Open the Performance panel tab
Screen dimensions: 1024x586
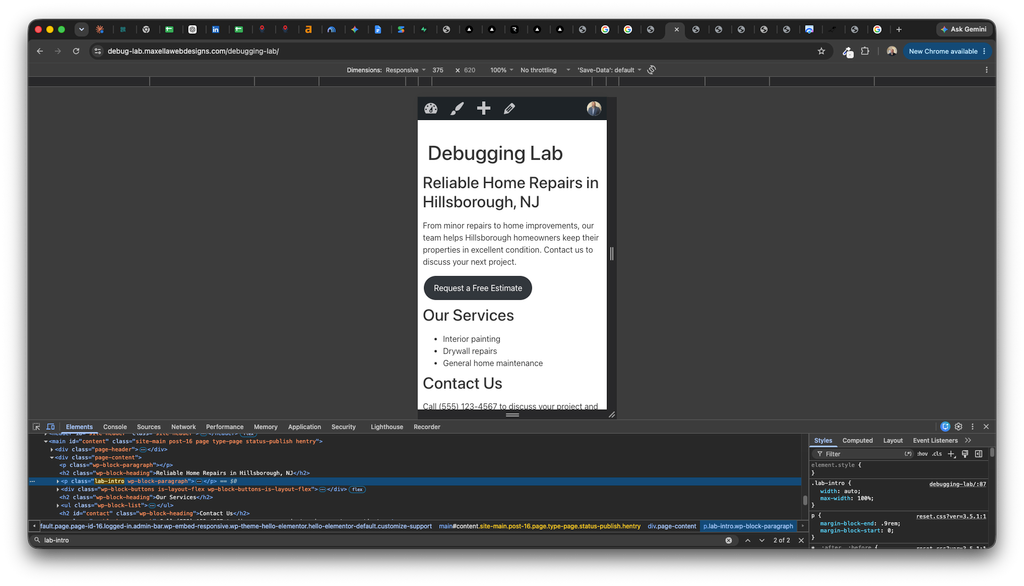tap(225, 427)
